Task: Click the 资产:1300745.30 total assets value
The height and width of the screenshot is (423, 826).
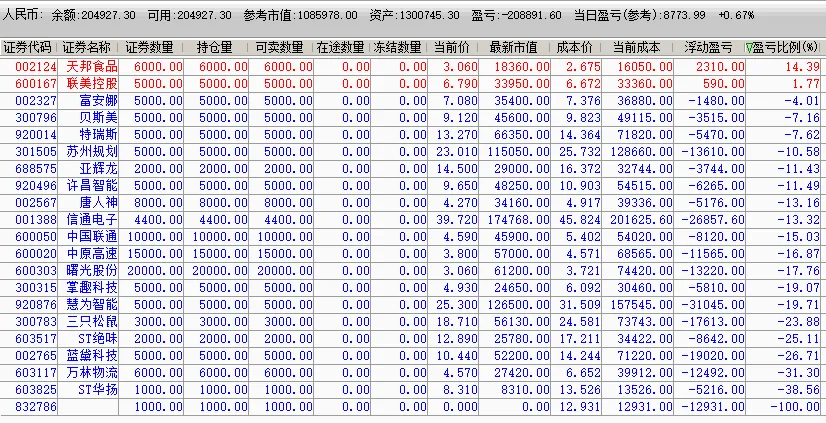Action: pos(415,15)
